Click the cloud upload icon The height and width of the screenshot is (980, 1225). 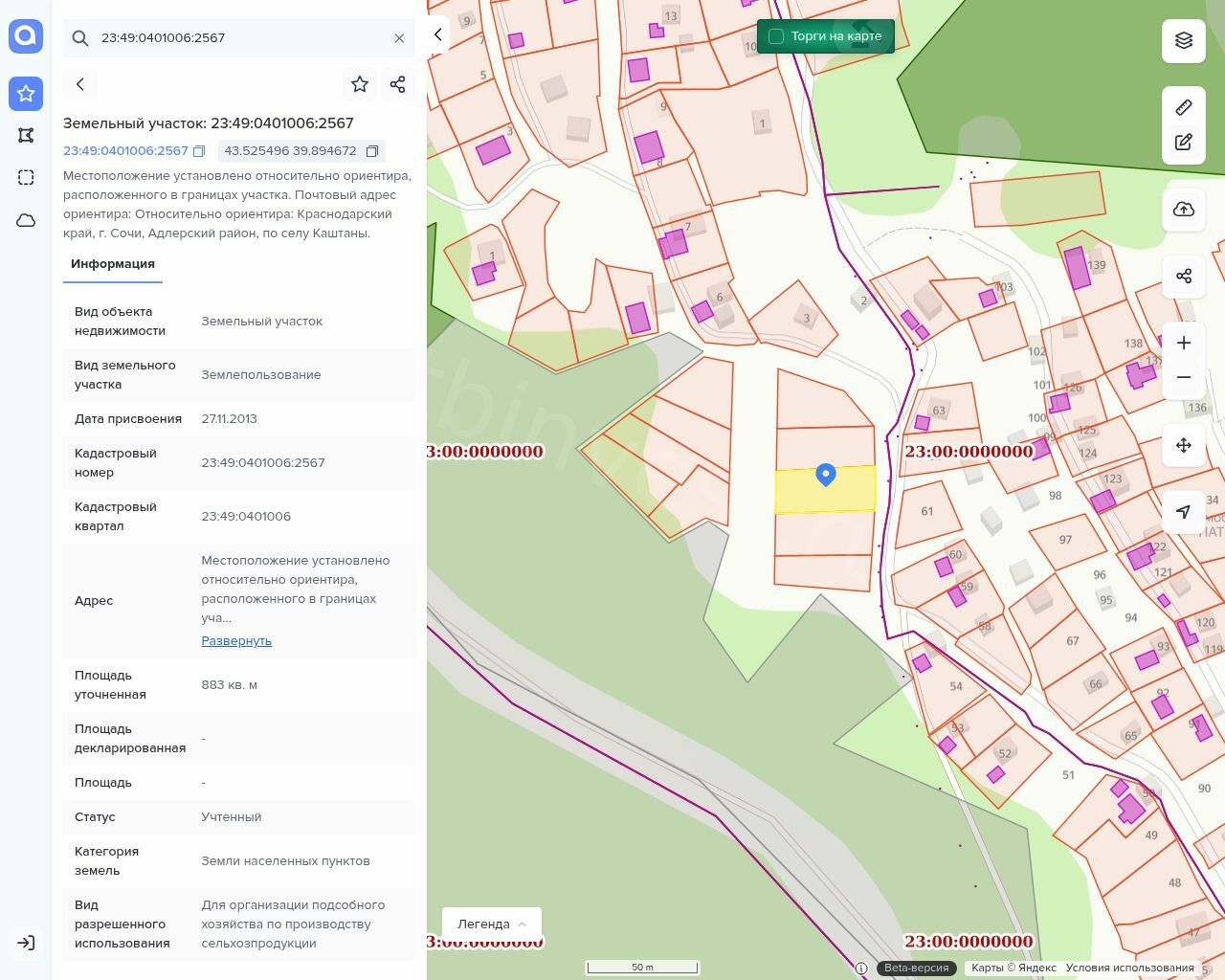pyautogui.click(x=1184, y=210)
